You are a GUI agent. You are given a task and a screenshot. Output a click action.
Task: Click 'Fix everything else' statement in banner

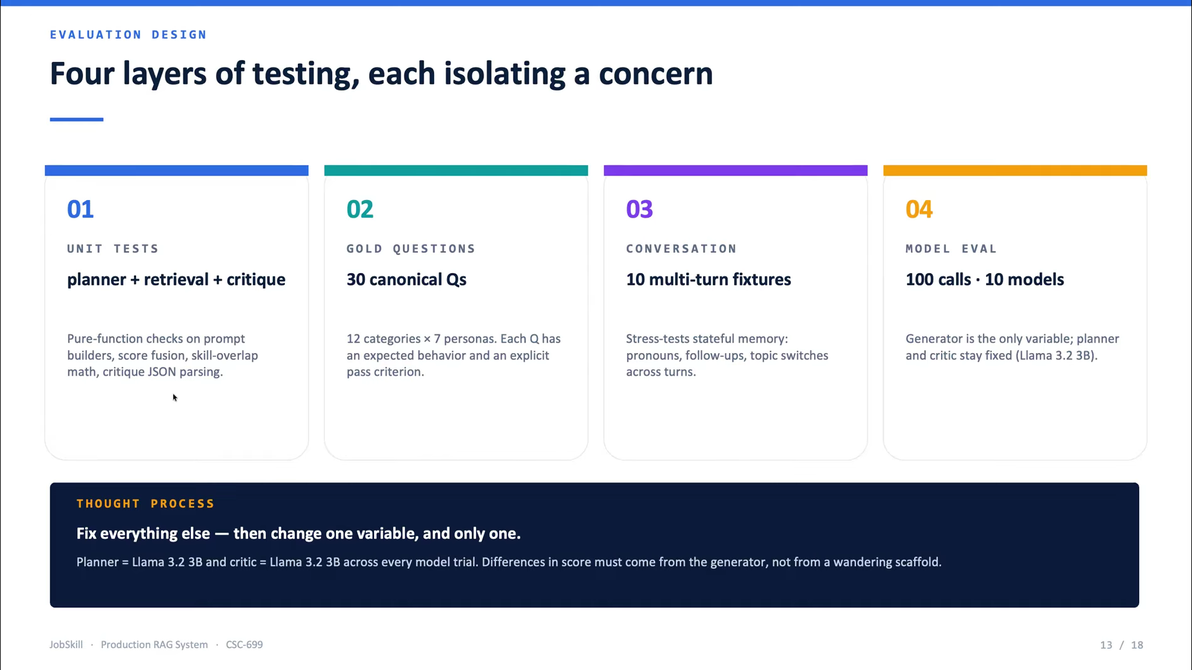point(299,534)
